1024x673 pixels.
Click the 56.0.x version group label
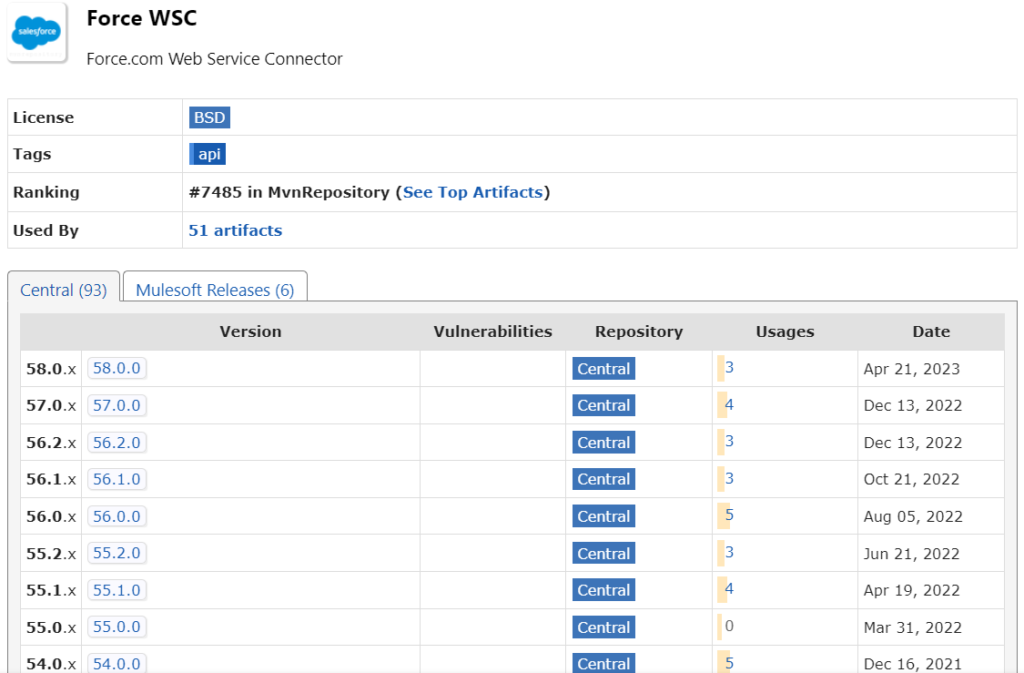pos(51,516)
